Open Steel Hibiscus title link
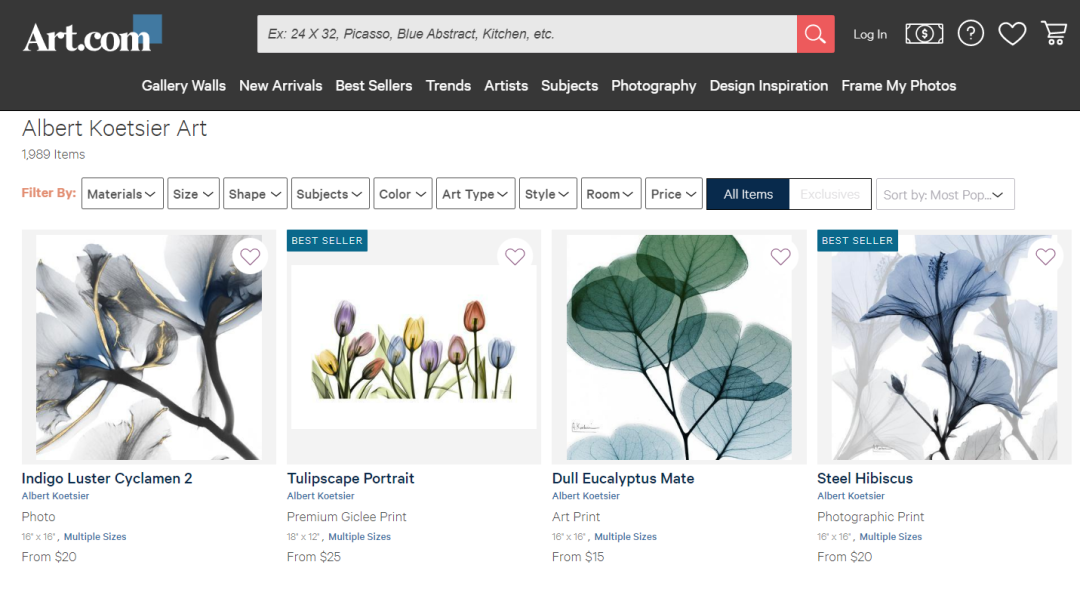 point(864,478)
